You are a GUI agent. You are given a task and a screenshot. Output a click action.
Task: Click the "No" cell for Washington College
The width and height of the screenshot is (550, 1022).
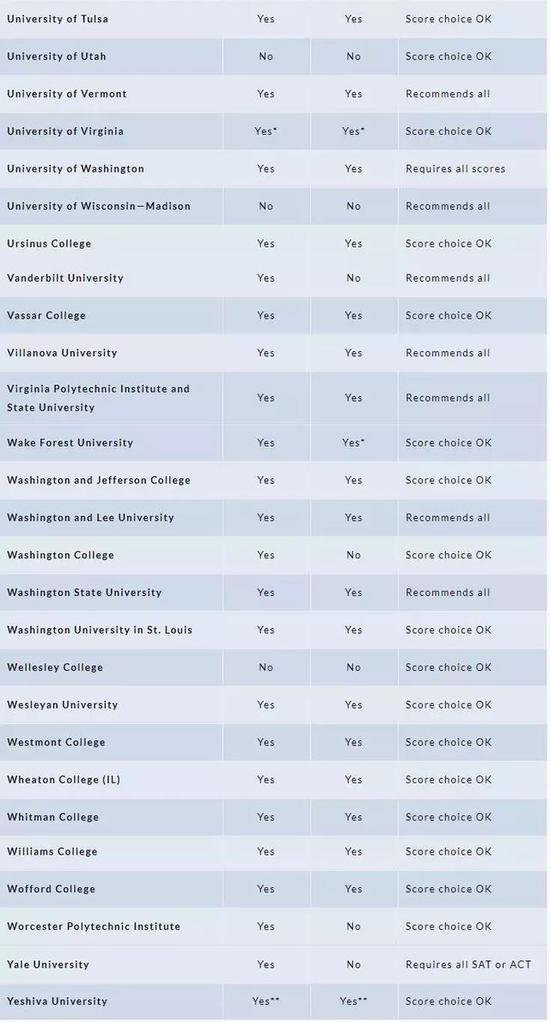tap(353, 555)
